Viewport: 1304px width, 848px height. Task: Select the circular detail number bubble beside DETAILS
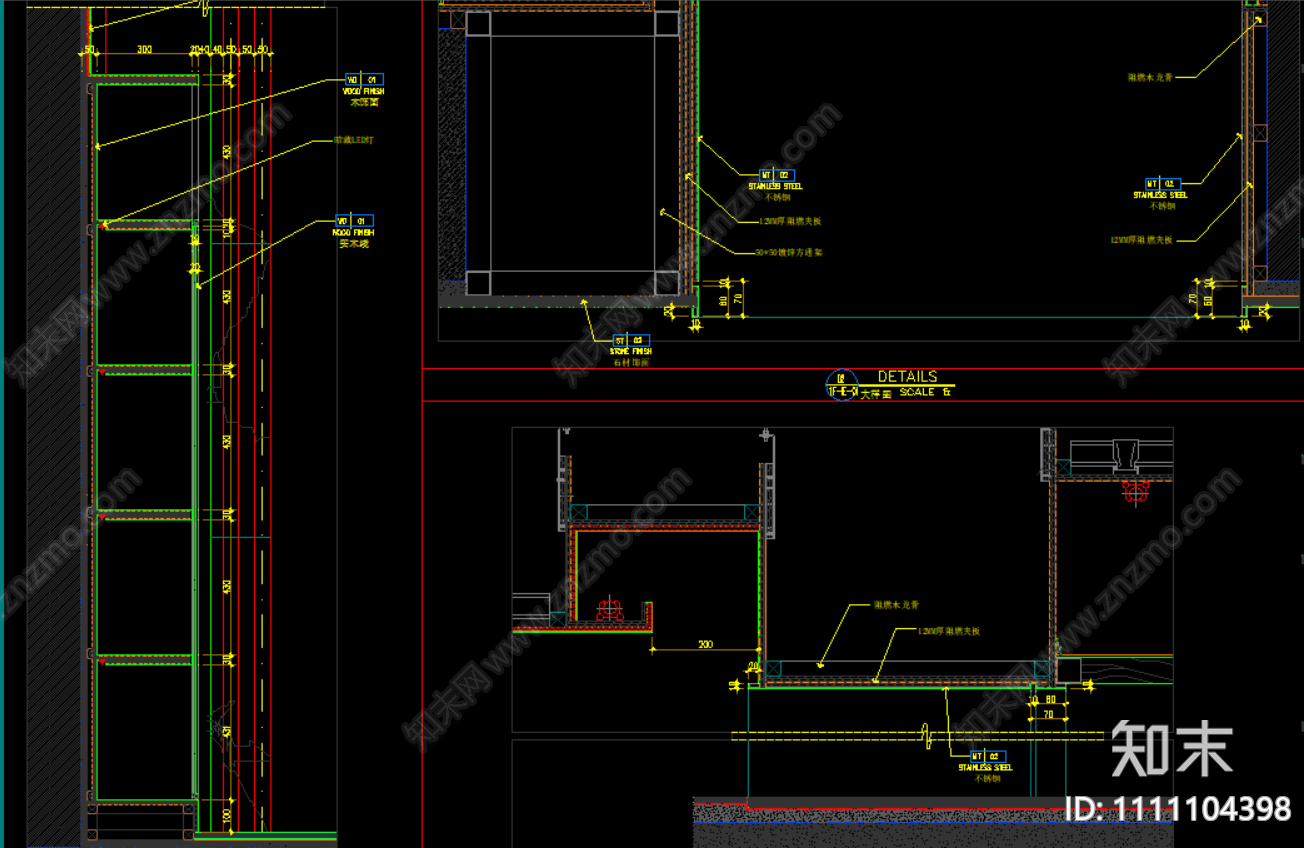pyautogui.click(x=842, y=384)
